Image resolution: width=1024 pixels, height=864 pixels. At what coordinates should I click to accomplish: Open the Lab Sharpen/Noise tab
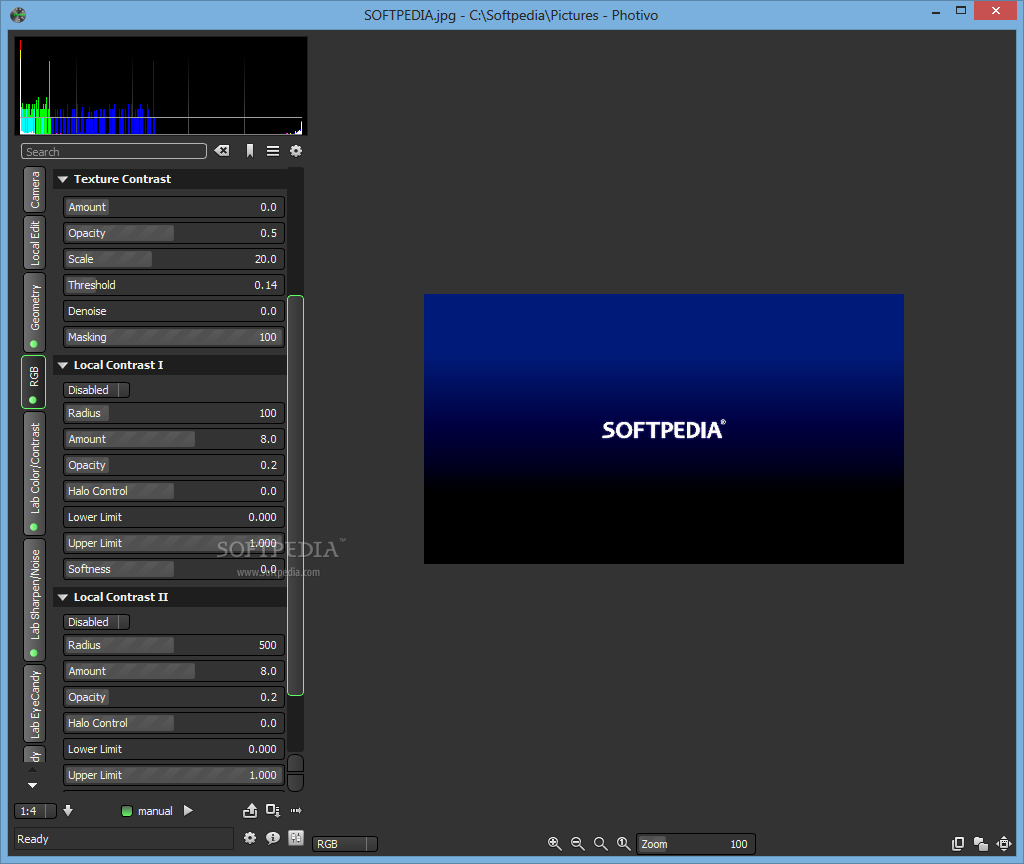coord(35,600)
